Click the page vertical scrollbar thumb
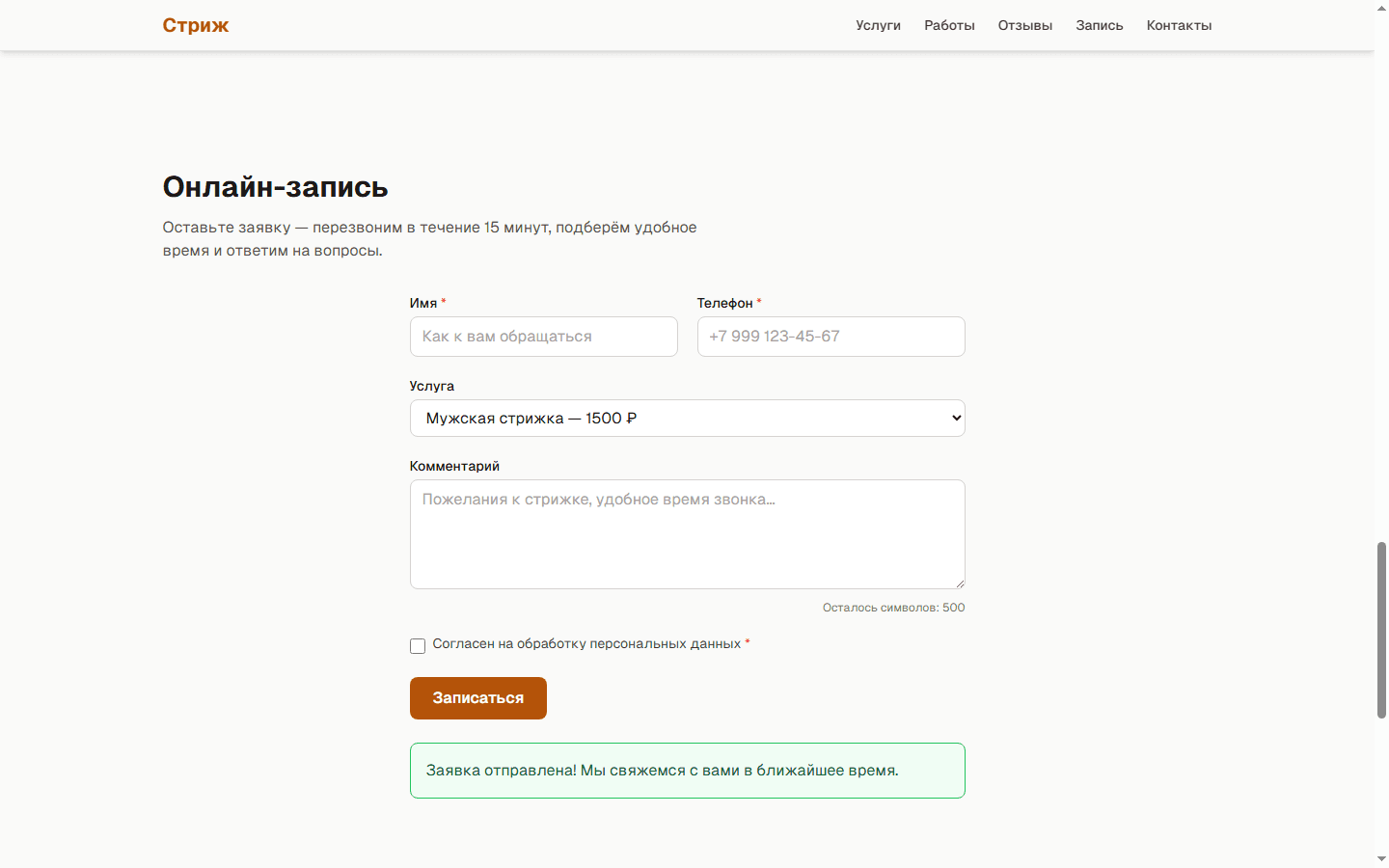Viewport: 1389px width, 868px height. pyautogui.click(x=1381, y=630)
